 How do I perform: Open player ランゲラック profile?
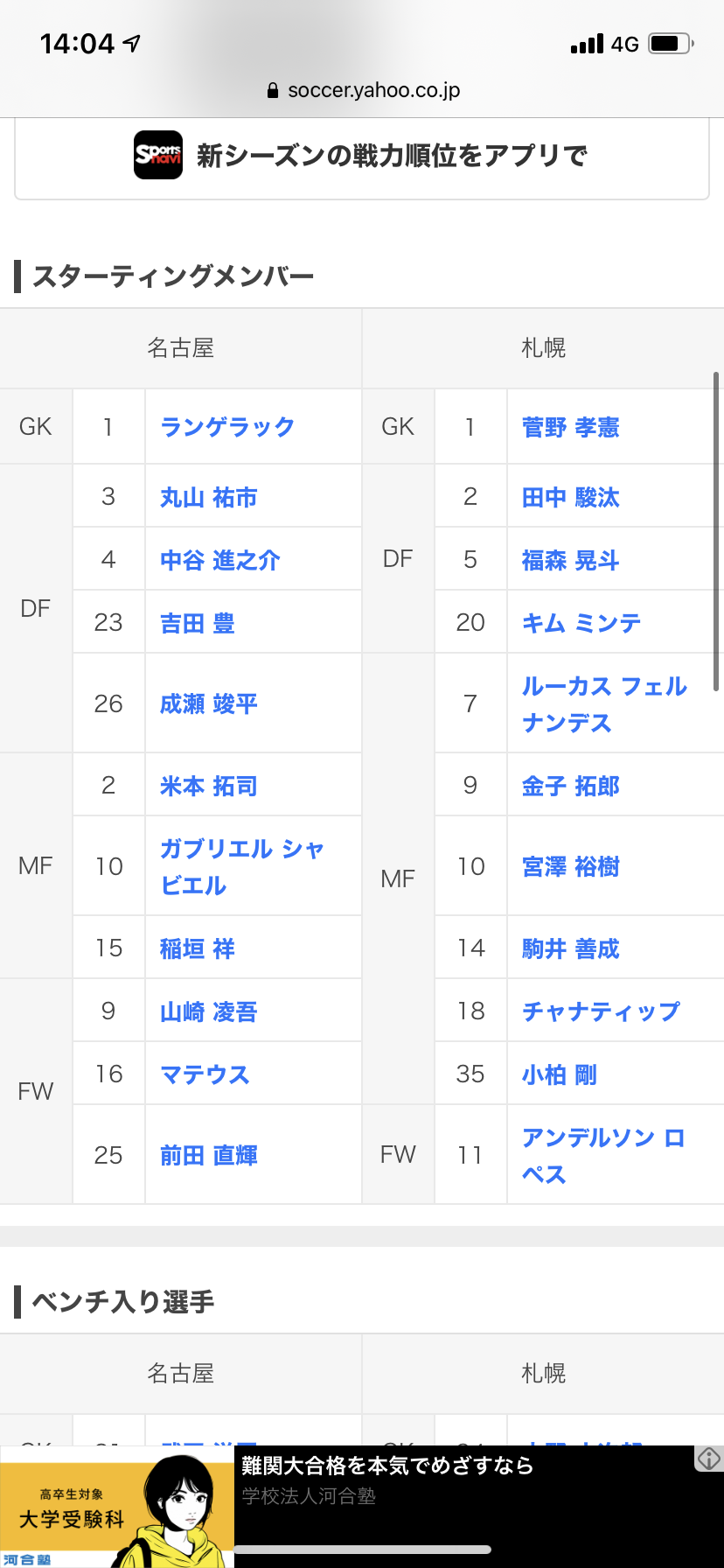click(227, 427)
